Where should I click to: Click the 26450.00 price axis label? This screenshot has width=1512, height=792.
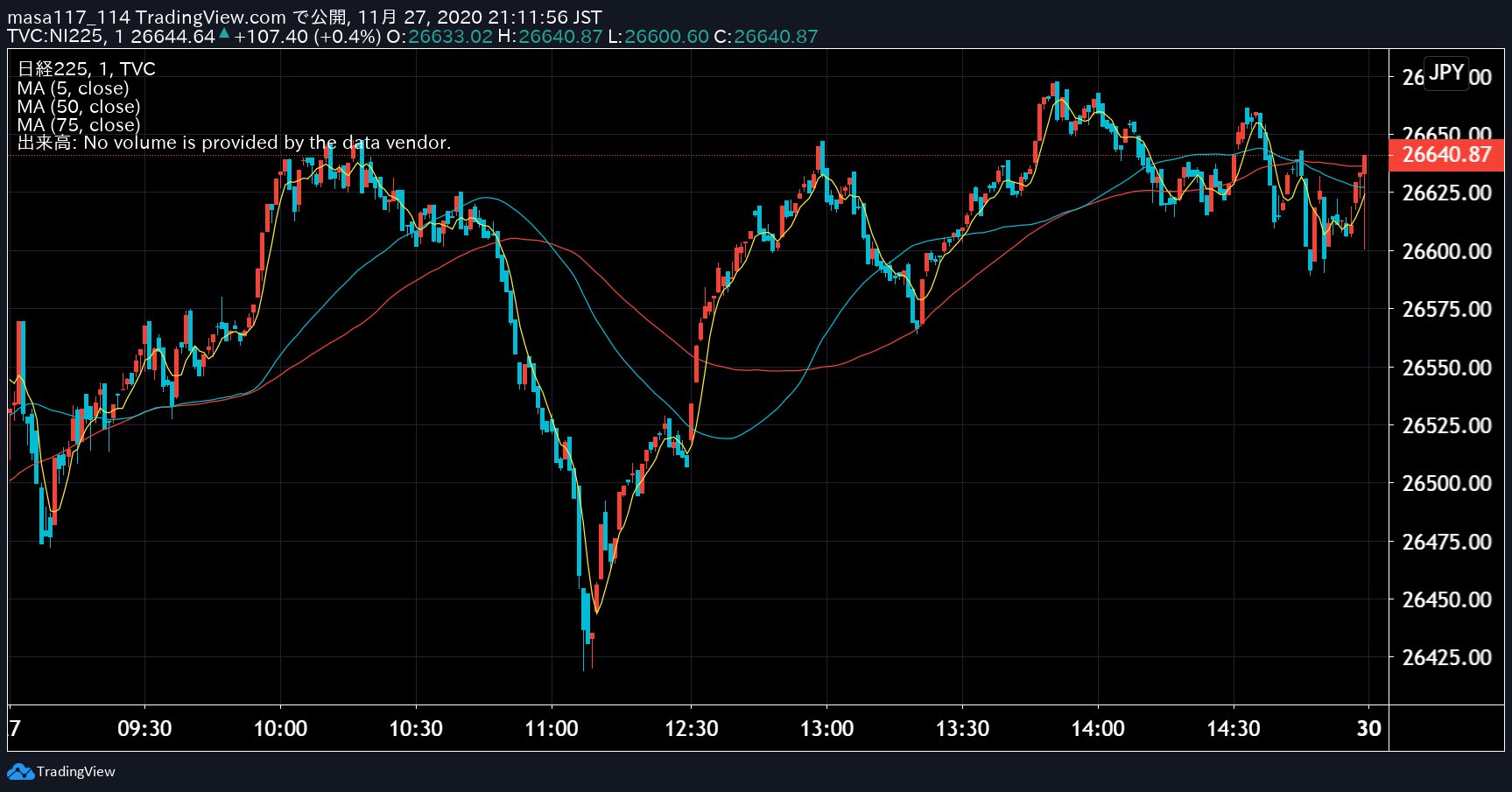pos(1446,599)
